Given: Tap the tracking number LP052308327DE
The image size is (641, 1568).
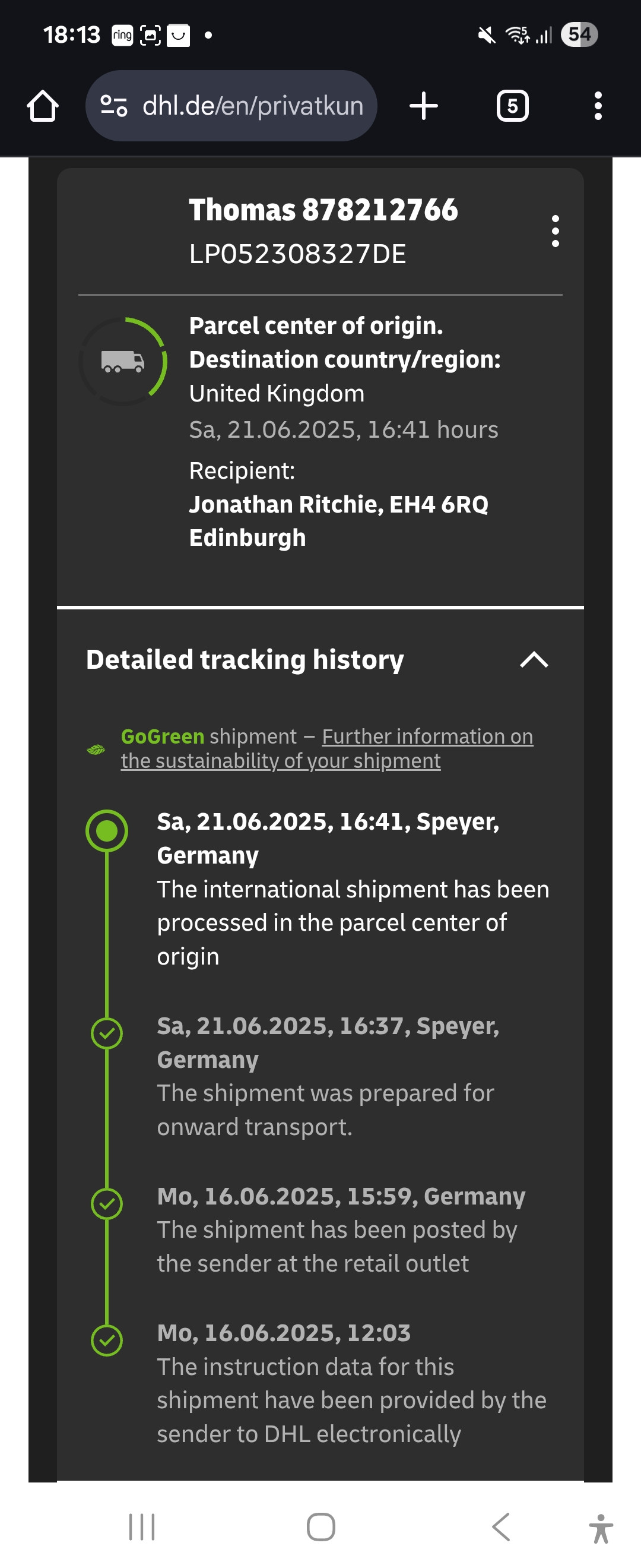Looking at the screenshot, I should (297, 254).
